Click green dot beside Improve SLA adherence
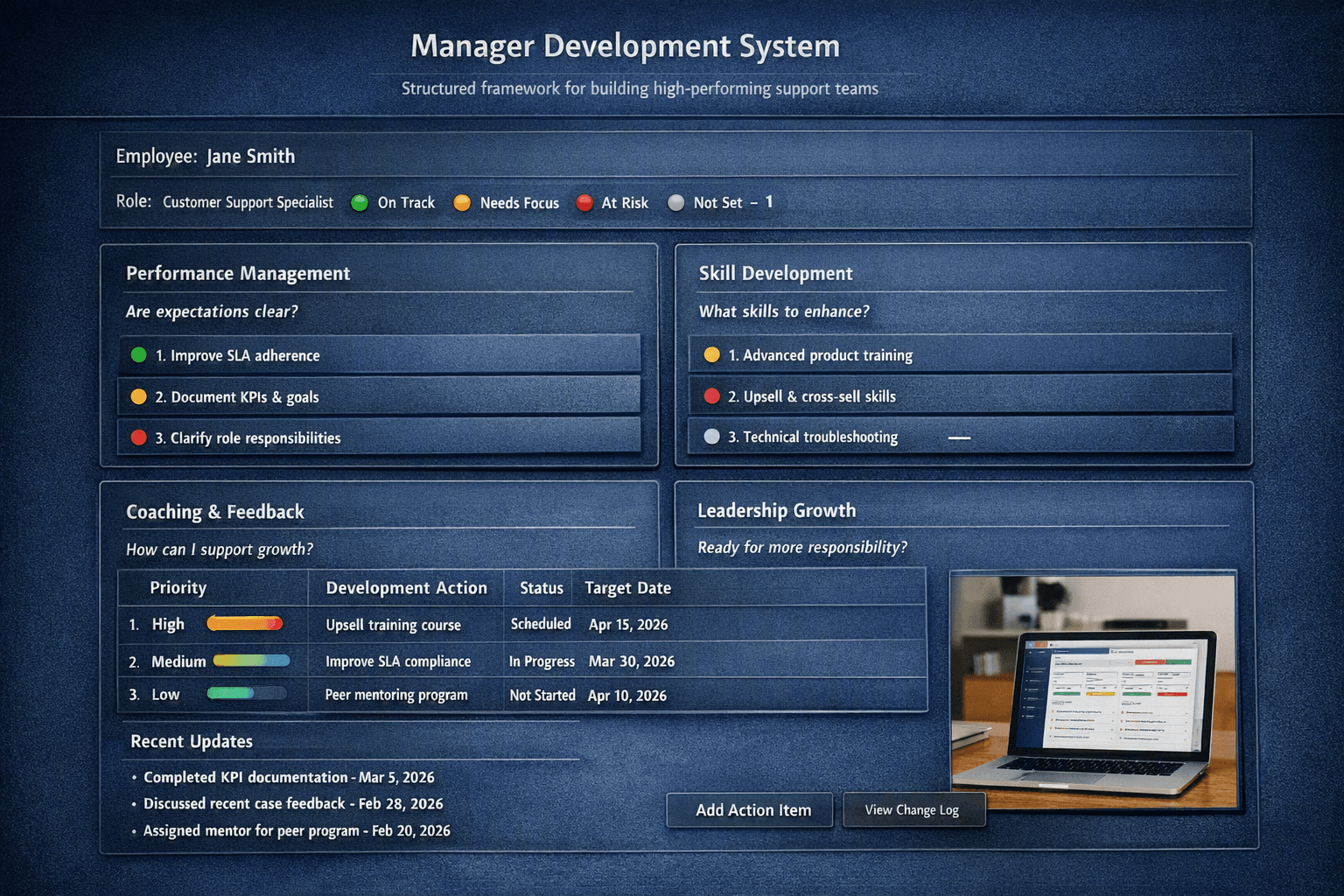The image size is (1344, 896). click(138, 355)
